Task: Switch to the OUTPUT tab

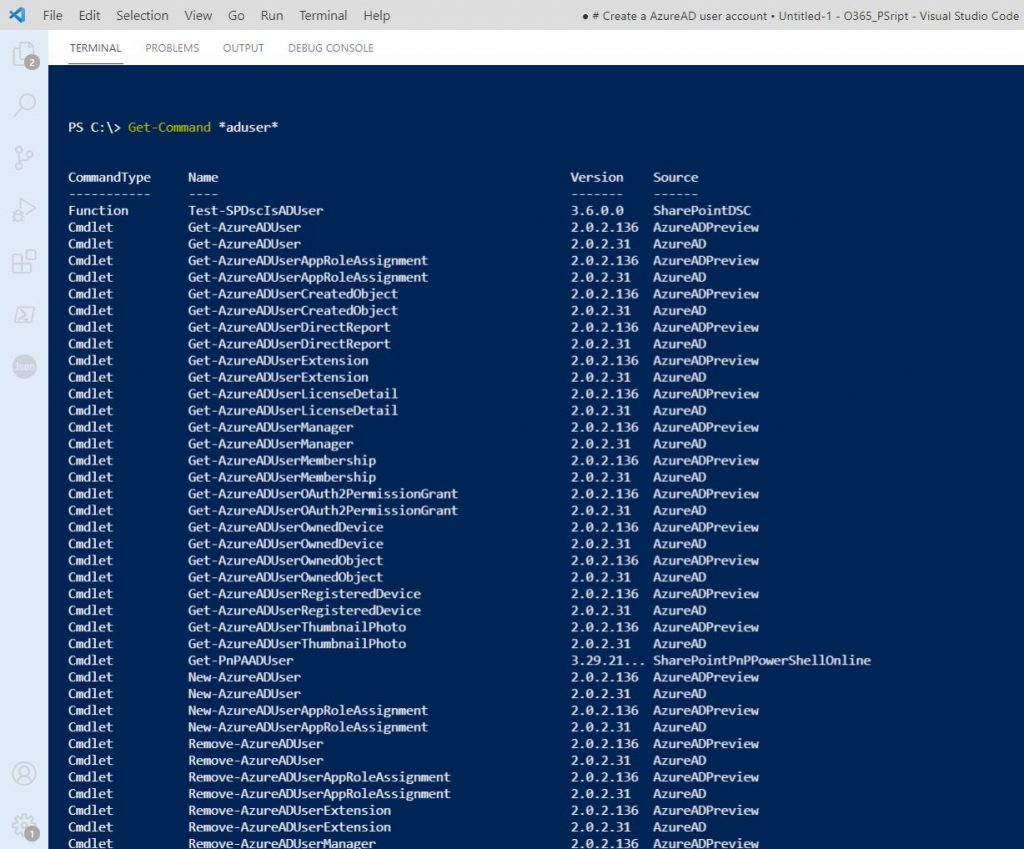Action: tap(242, 47)
